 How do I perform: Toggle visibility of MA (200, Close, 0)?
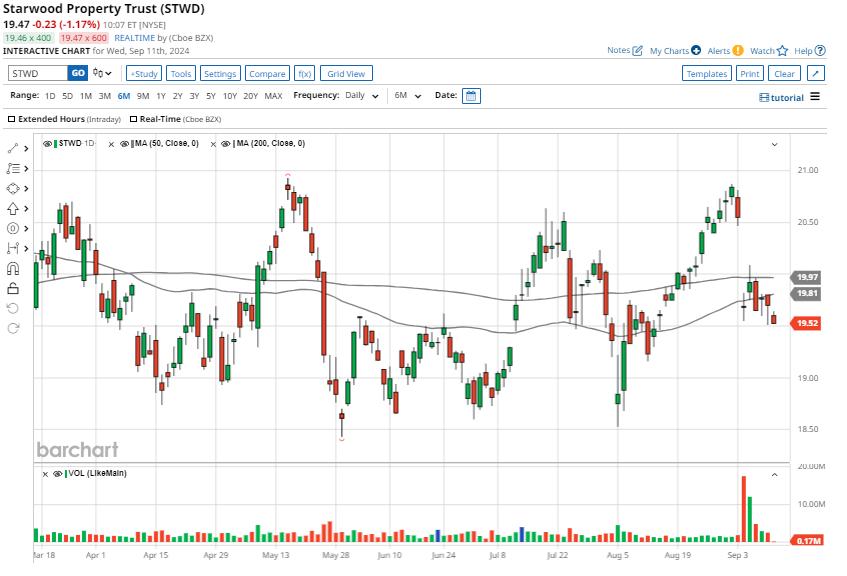[226, 144]
